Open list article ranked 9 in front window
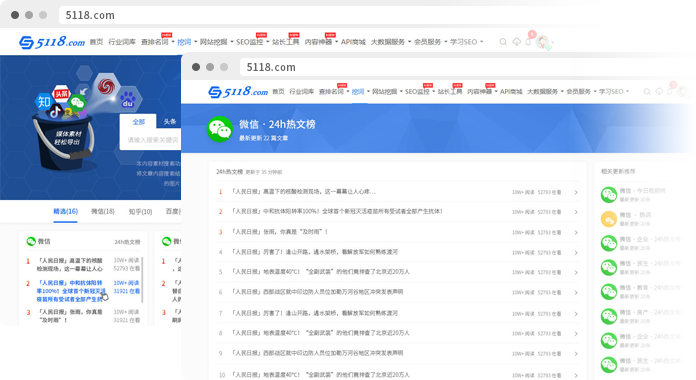The height and width of the screenshot is (380, 696). (317, 353)
